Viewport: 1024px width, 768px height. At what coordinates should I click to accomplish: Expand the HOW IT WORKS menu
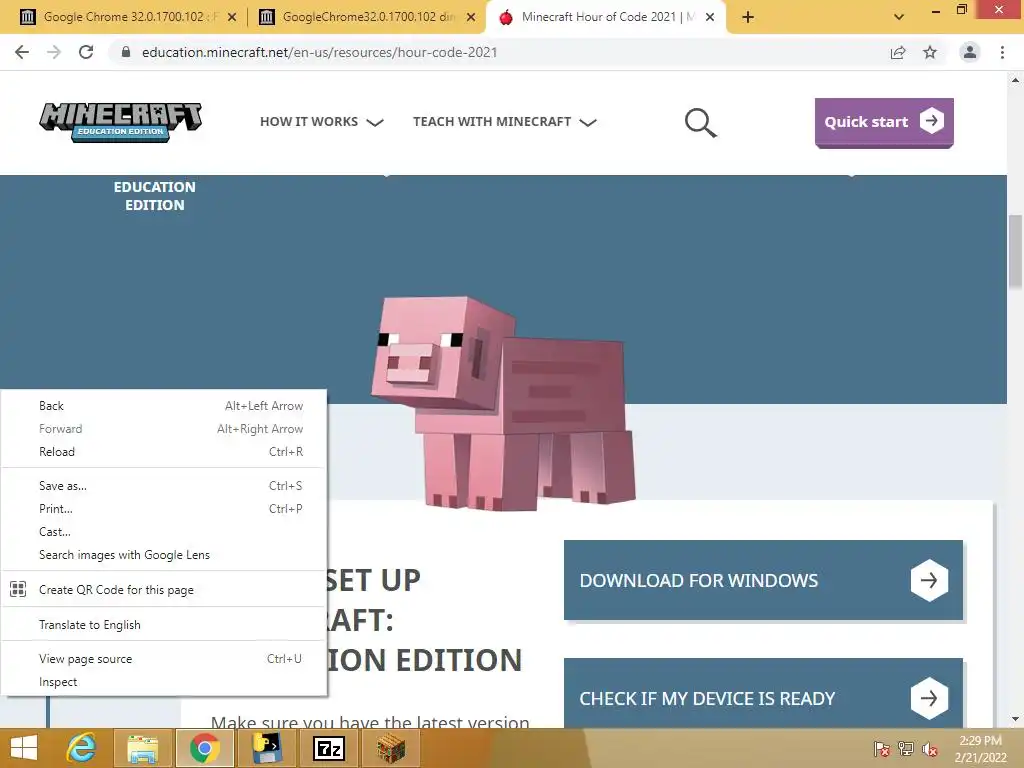point(321,122)
